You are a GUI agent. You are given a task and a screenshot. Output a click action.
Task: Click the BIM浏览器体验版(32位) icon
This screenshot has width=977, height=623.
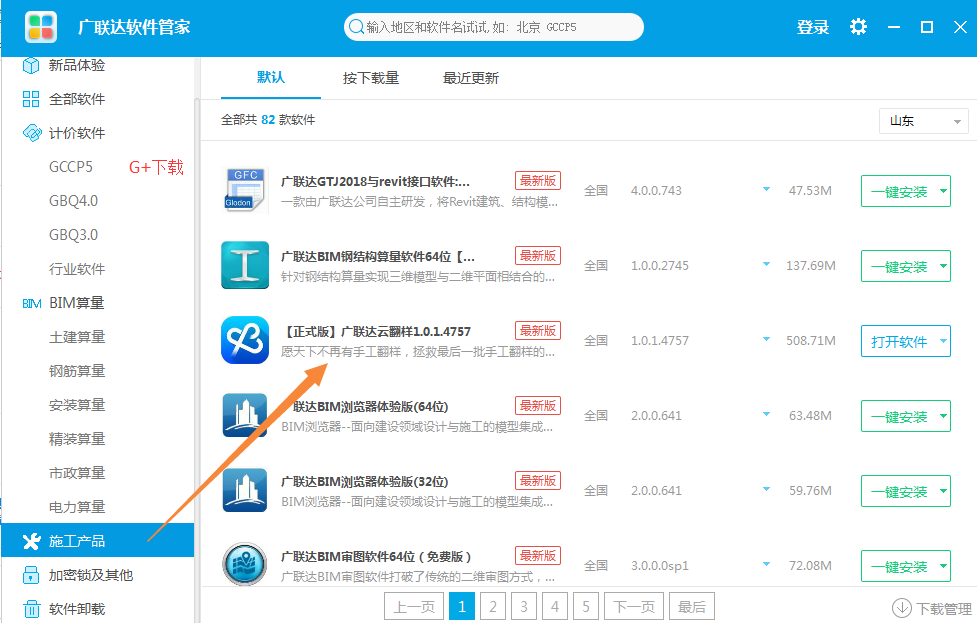point(245,490)
